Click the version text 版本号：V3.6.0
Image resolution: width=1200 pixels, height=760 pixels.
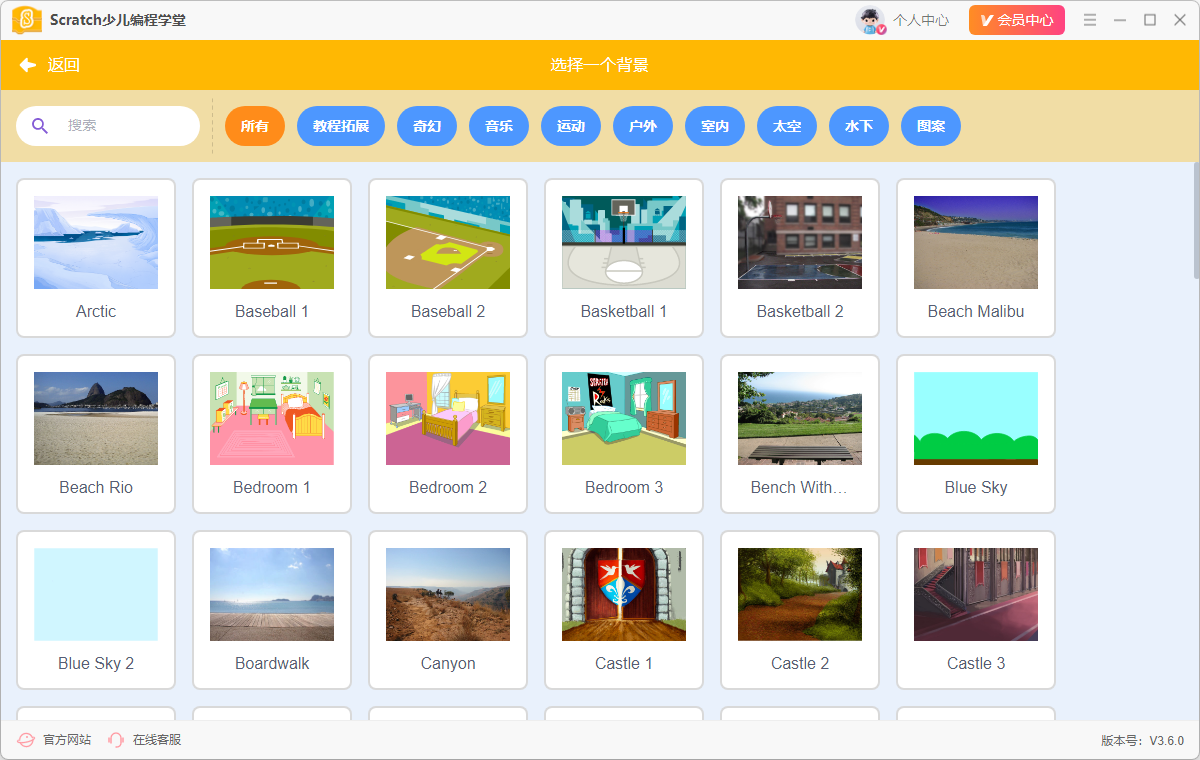[1142, 741]
